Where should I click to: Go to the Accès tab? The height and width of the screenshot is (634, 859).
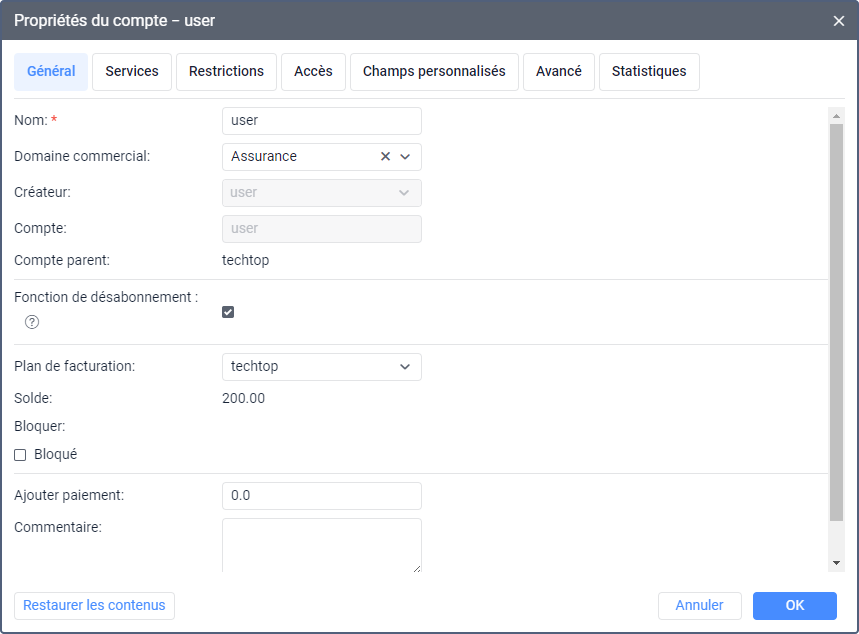[x=313, y=72]
